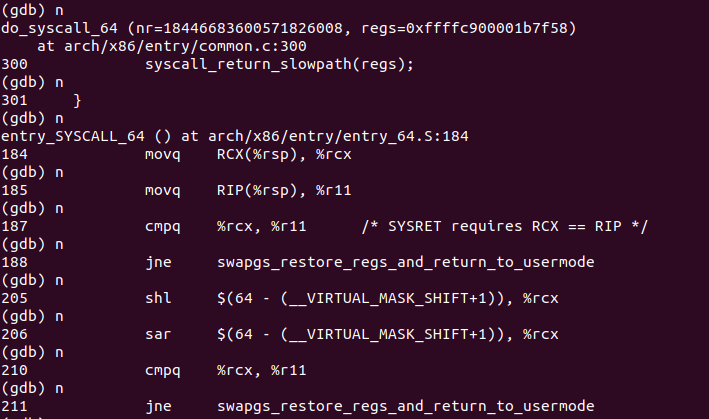Click the syscall_return_slowpath(regs); source line
This screenshot has width=709, height=419.
pyautogui.click(x=279, y=64)
